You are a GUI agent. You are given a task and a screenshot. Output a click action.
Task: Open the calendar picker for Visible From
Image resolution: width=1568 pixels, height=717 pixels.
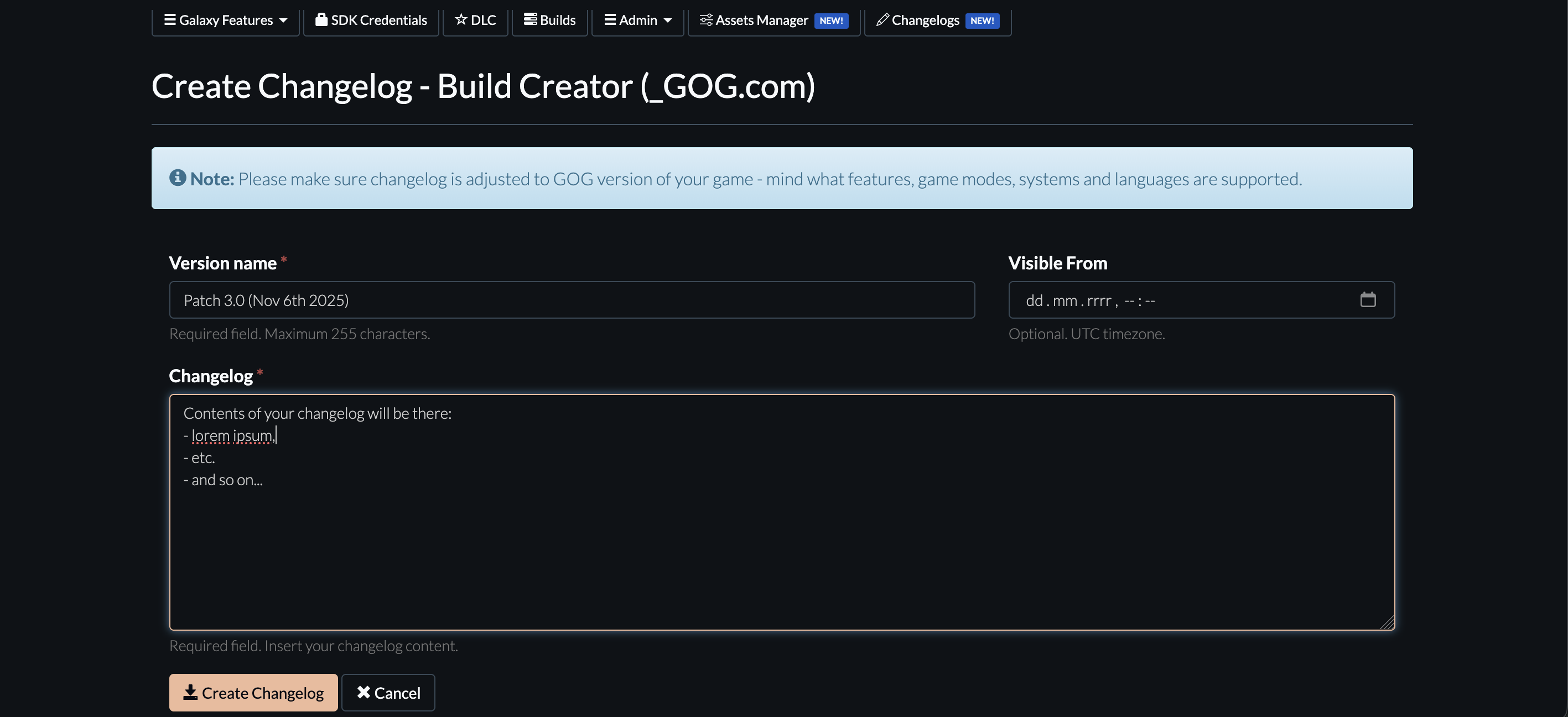1368,299
